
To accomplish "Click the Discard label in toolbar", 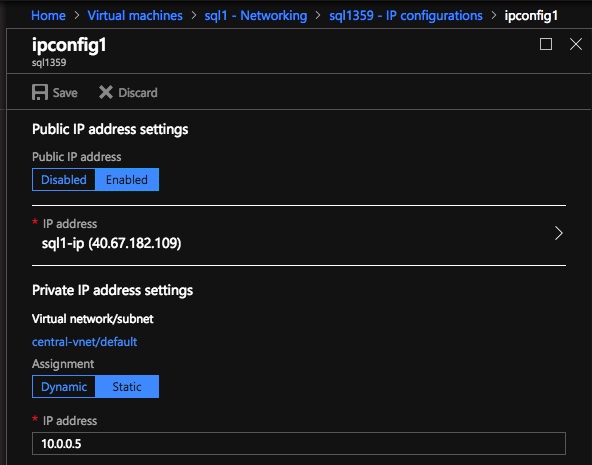I will pos(138,93).
